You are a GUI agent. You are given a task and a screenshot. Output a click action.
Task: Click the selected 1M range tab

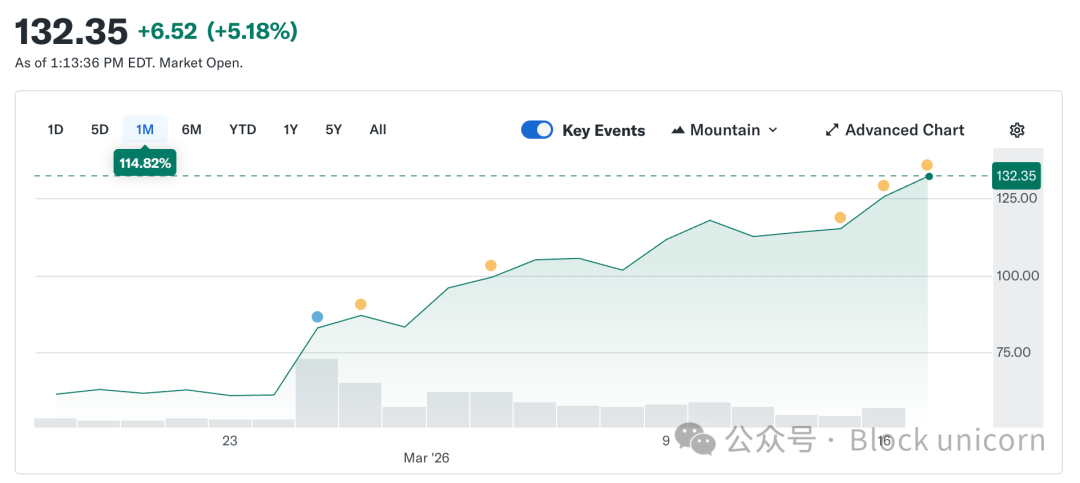coord(145,129)
